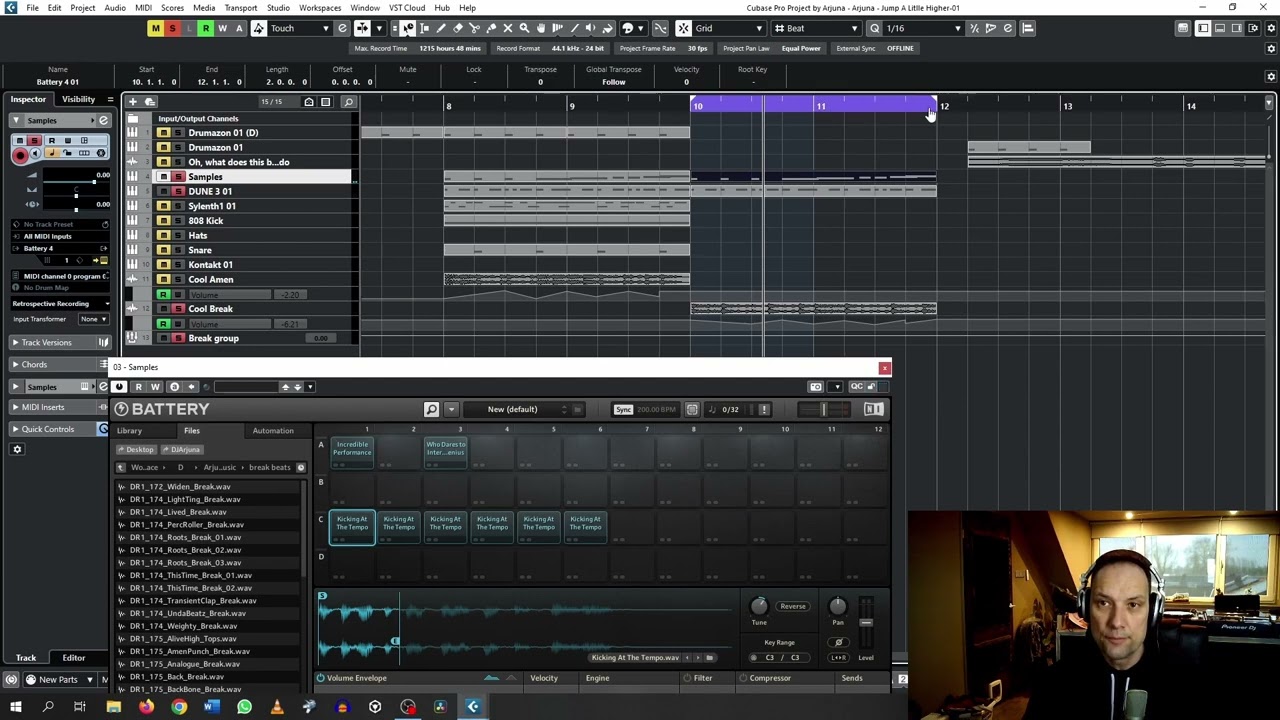Toggle Solo on the Snare track
The width and height of the screenshot is (1280, 720).
tap(178, 250)
